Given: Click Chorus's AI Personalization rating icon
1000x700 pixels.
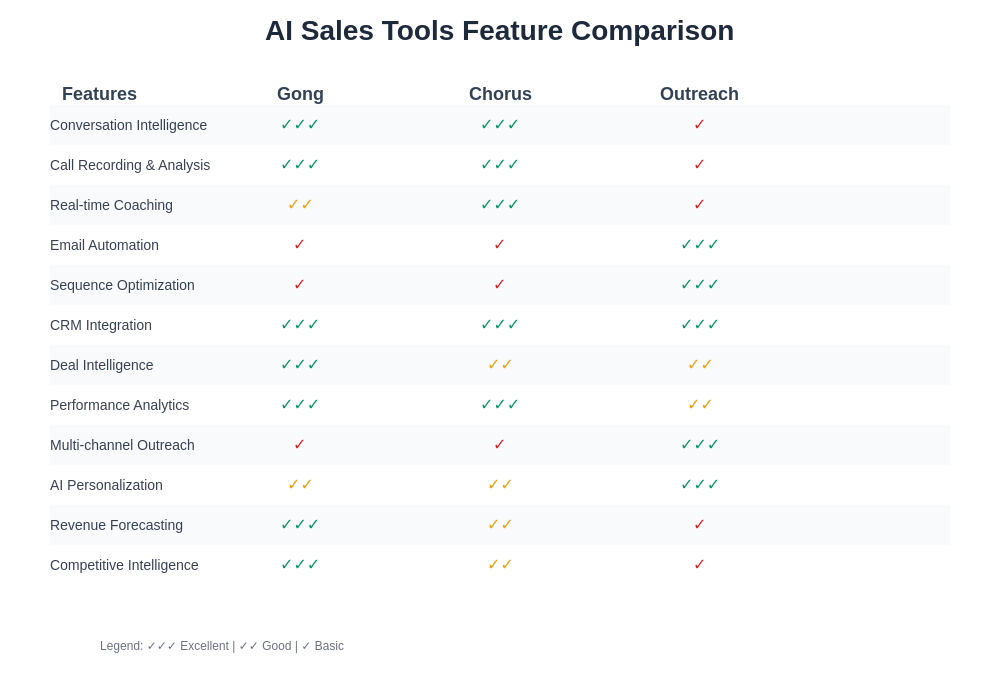Looking at the screenshot, I should (500, 485).
